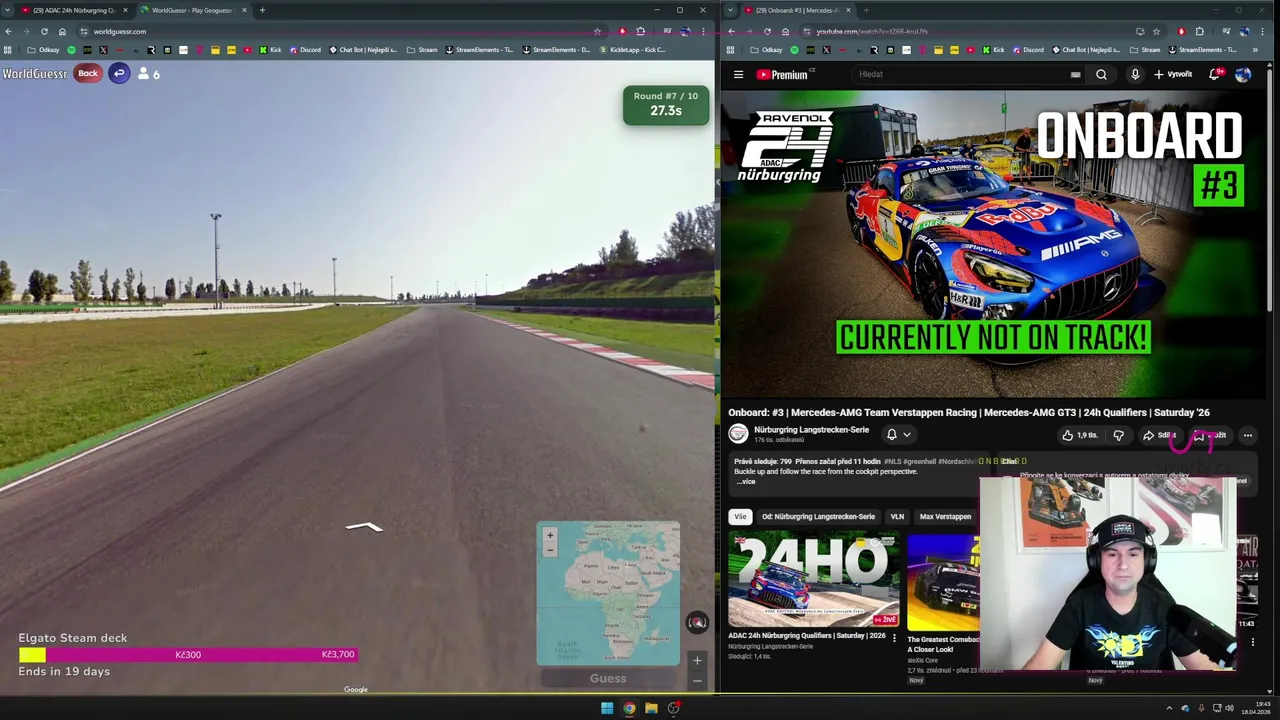Open the Kick bookmark in the left browser window

point(269,50)
